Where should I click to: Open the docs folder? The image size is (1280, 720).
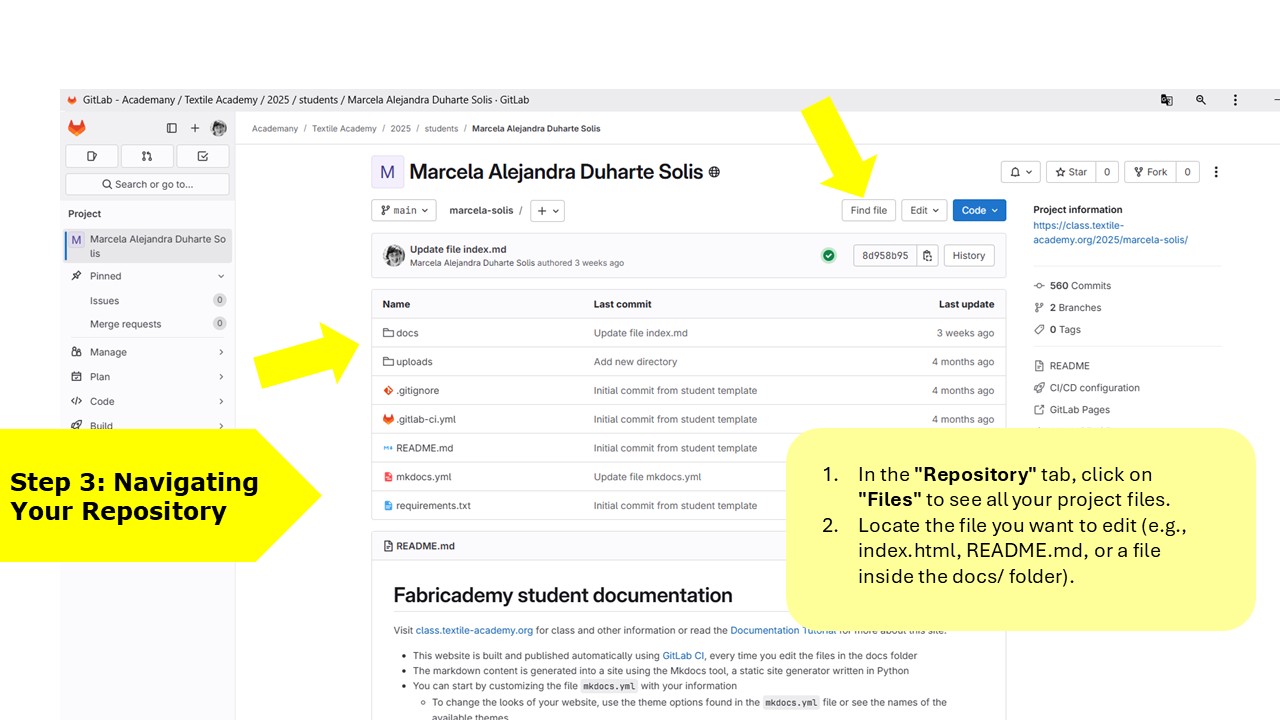[407, 333]
